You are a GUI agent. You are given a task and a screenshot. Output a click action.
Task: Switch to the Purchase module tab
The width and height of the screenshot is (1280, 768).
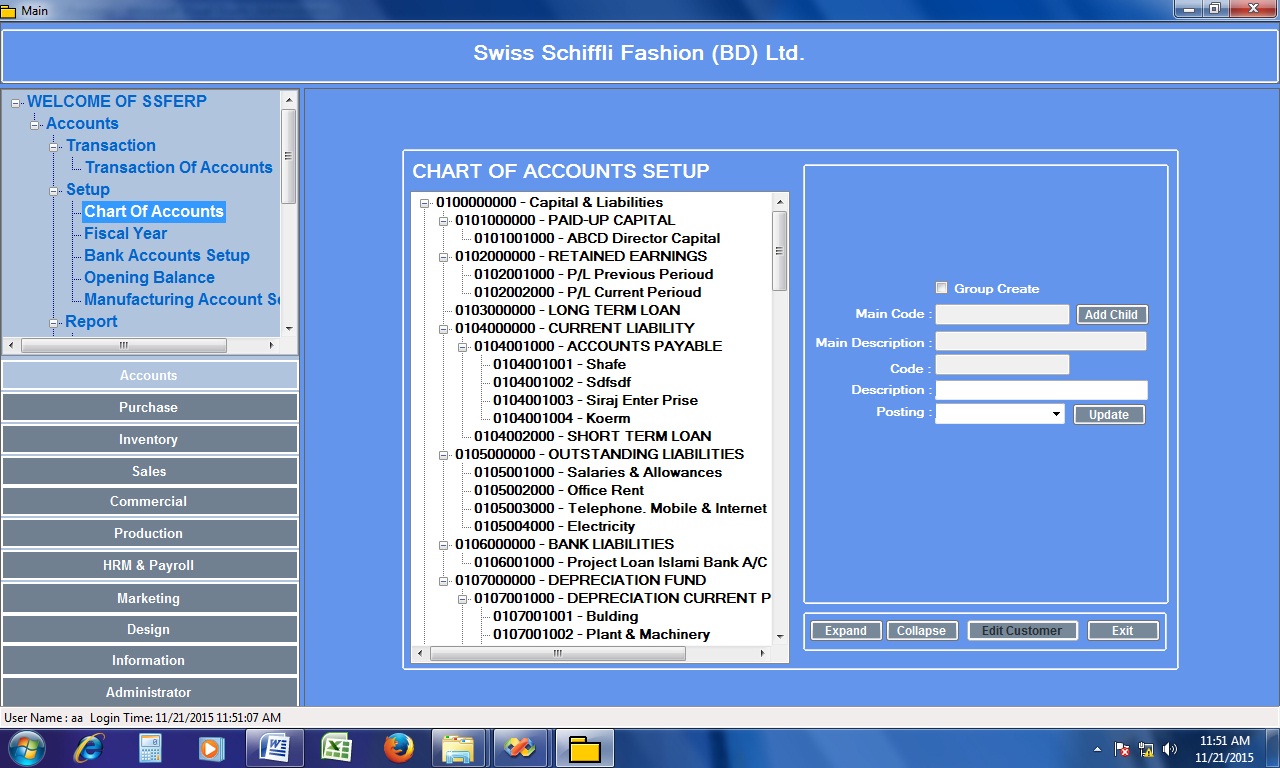point(149,407)
